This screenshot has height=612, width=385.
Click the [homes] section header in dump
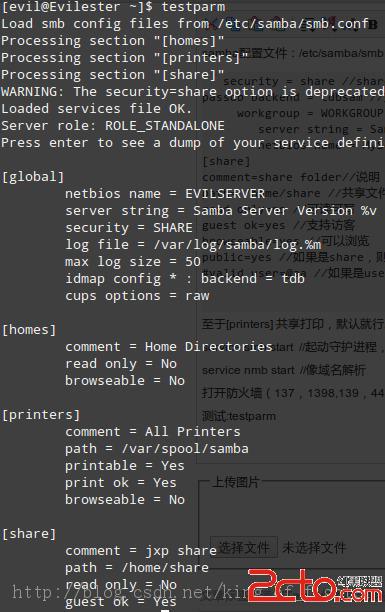click(x=29, y=330)
